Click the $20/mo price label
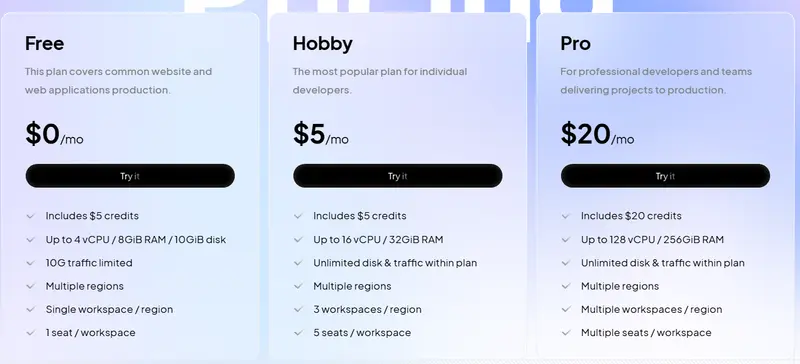800x364 pixels. coord(597,134)
